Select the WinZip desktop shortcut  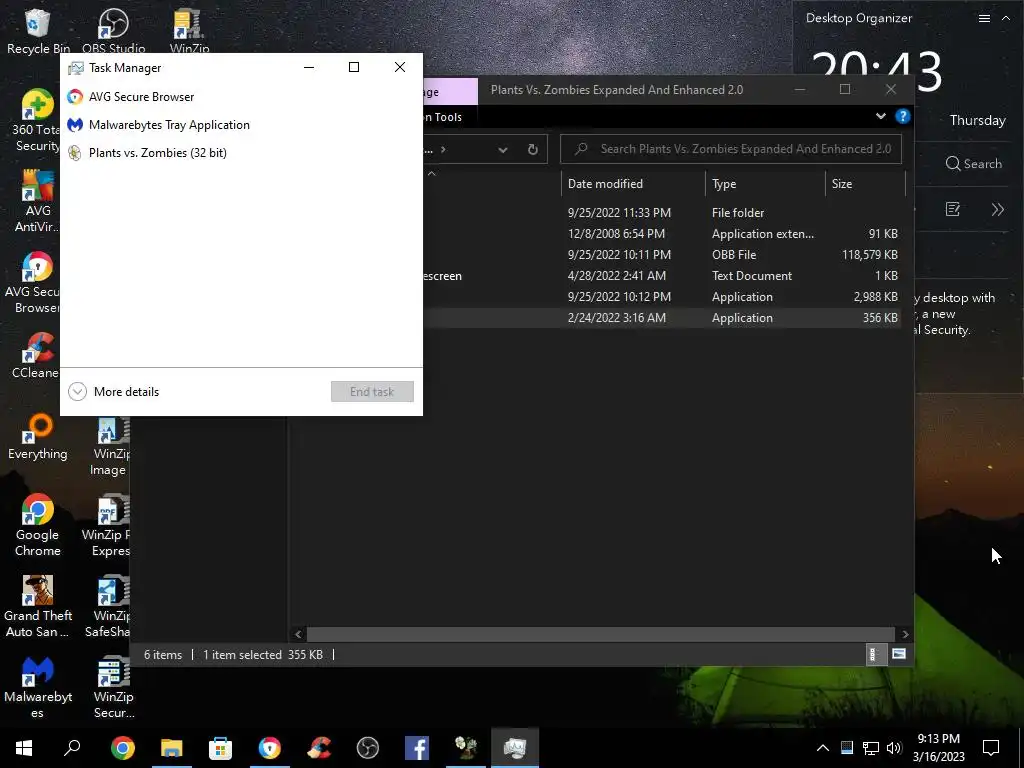pyautogui.click(x=189, y=31)
